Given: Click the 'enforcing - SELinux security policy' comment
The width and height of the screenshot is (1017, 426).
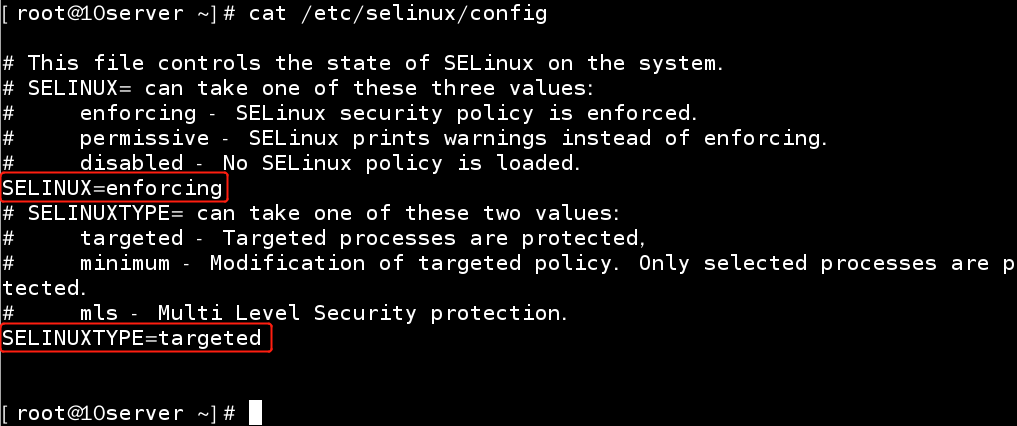Looking at the screenshot, I should point(350,113).
